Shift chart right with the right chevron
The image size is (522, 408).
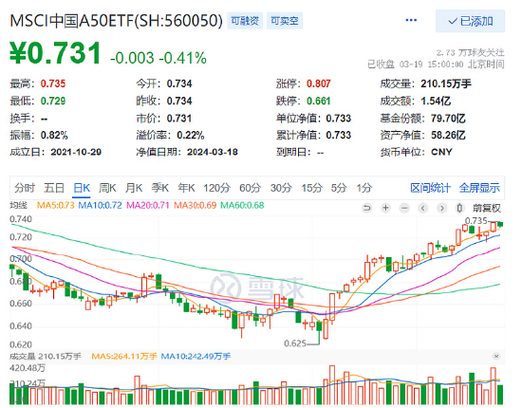coord(442,208)
